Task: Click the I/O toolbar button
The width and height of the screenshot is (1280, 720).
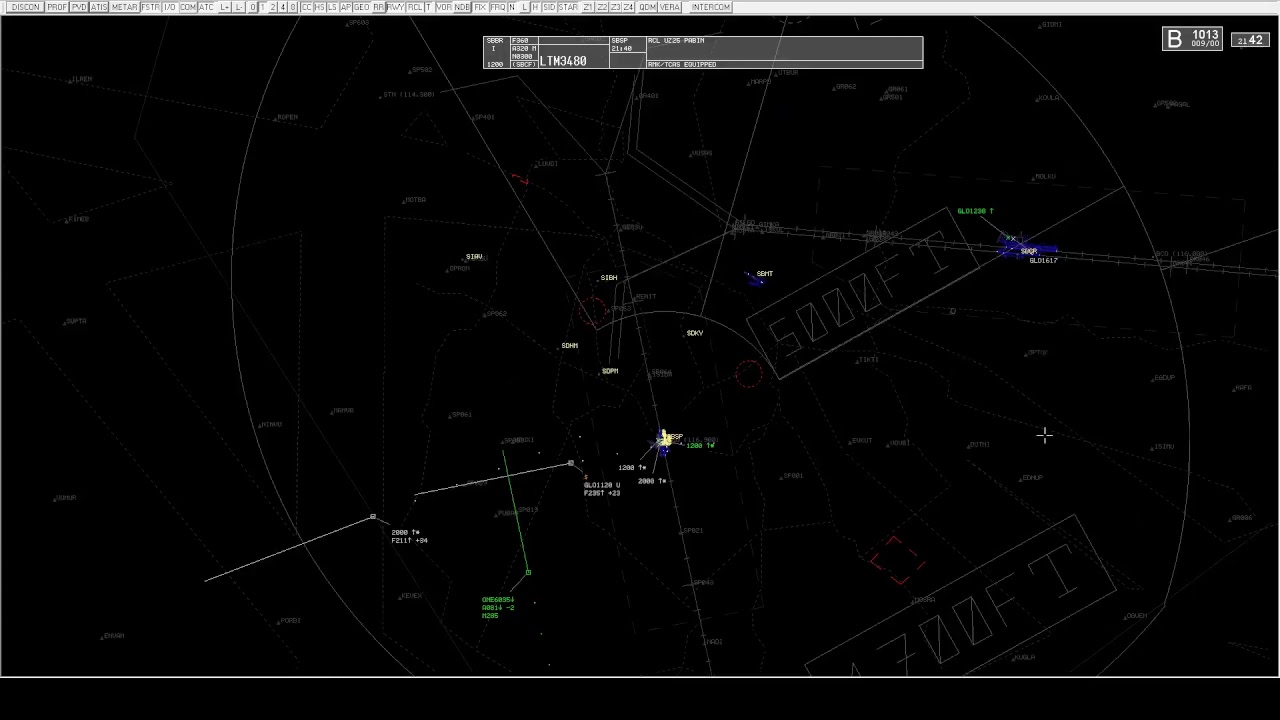Action: pyautogui.click(x=170, y=7)
